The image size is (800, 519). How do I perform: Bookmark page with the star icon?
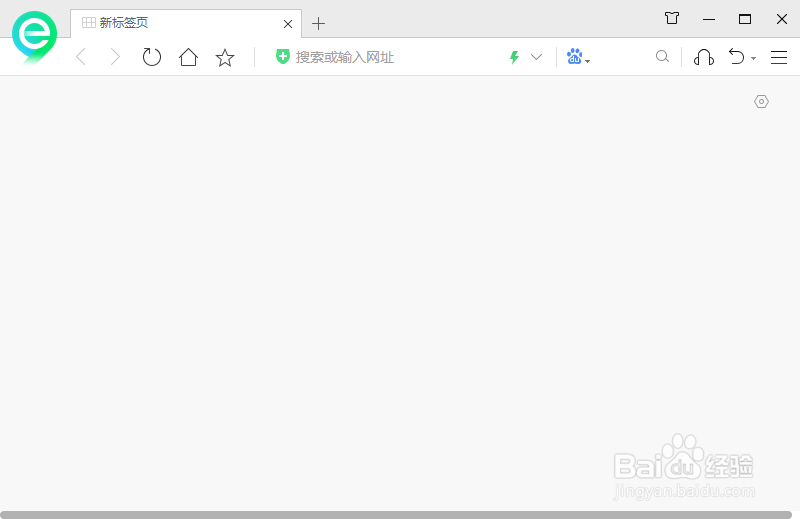[x=224, y=57]
